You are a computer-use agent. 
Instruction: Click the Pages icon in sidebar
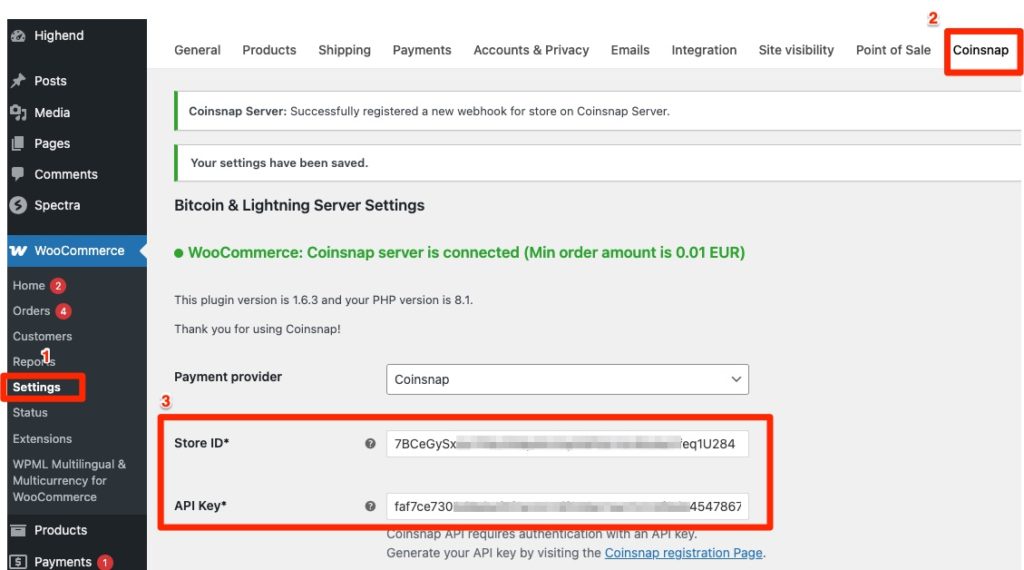pos(18,143)
